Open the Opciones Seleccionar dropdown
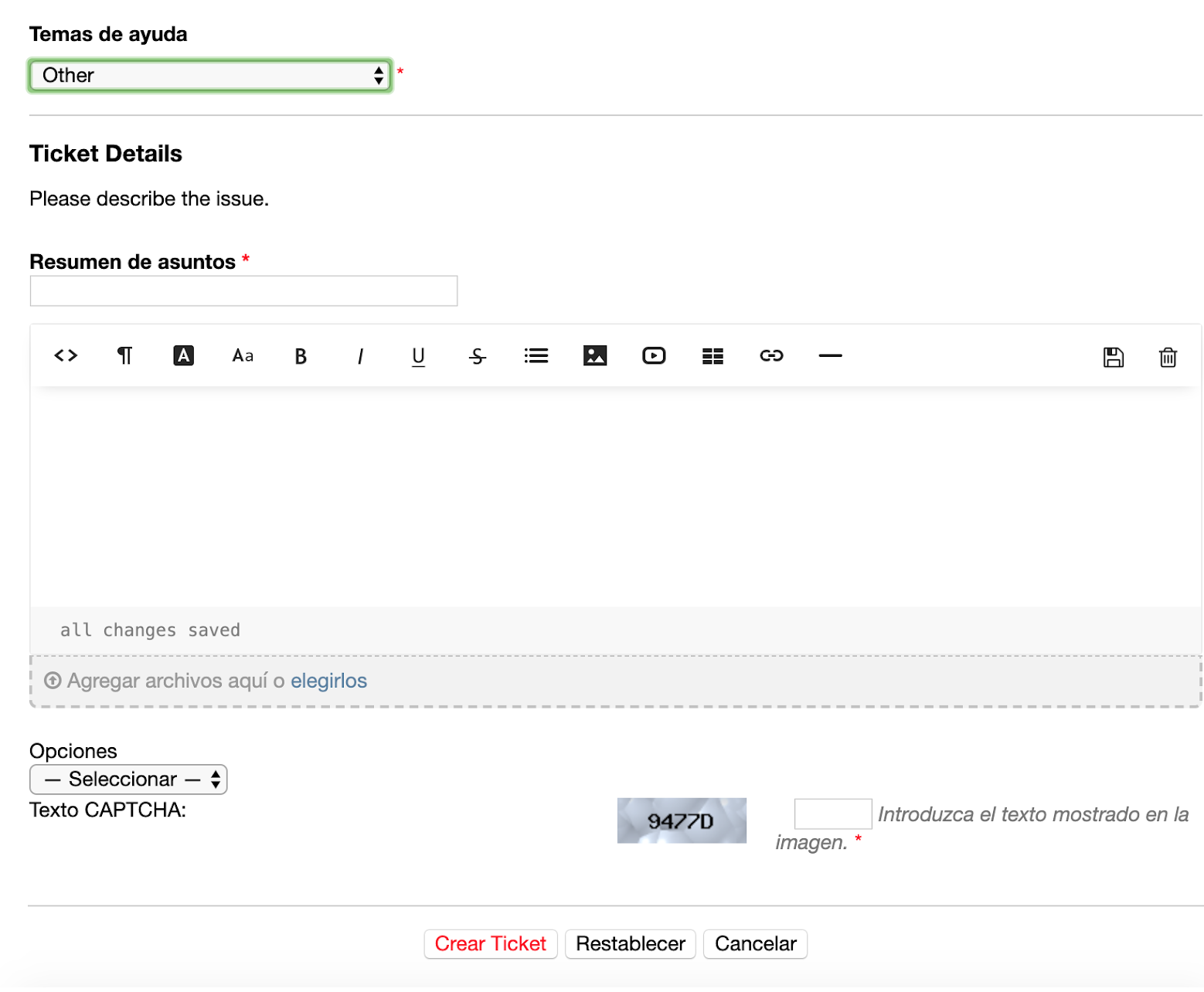 128,779
